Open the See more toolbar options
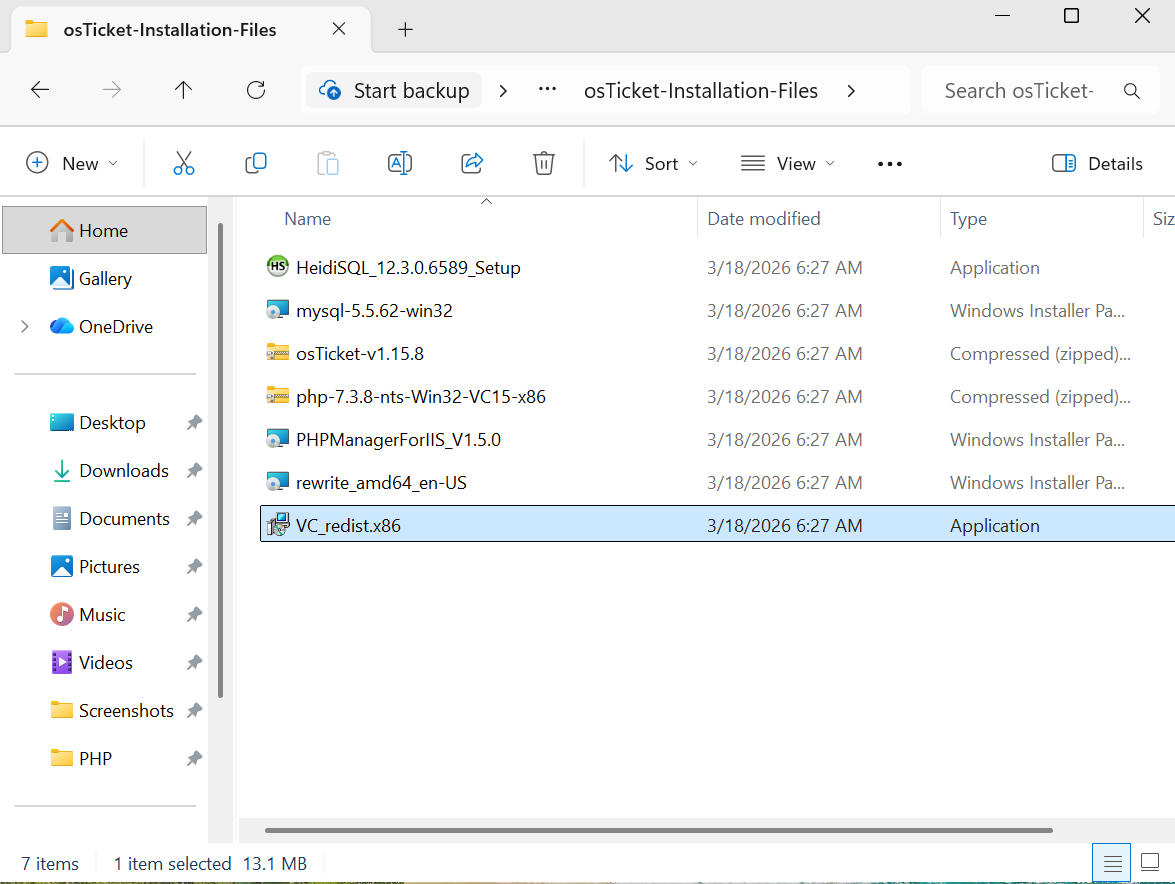 889,163
